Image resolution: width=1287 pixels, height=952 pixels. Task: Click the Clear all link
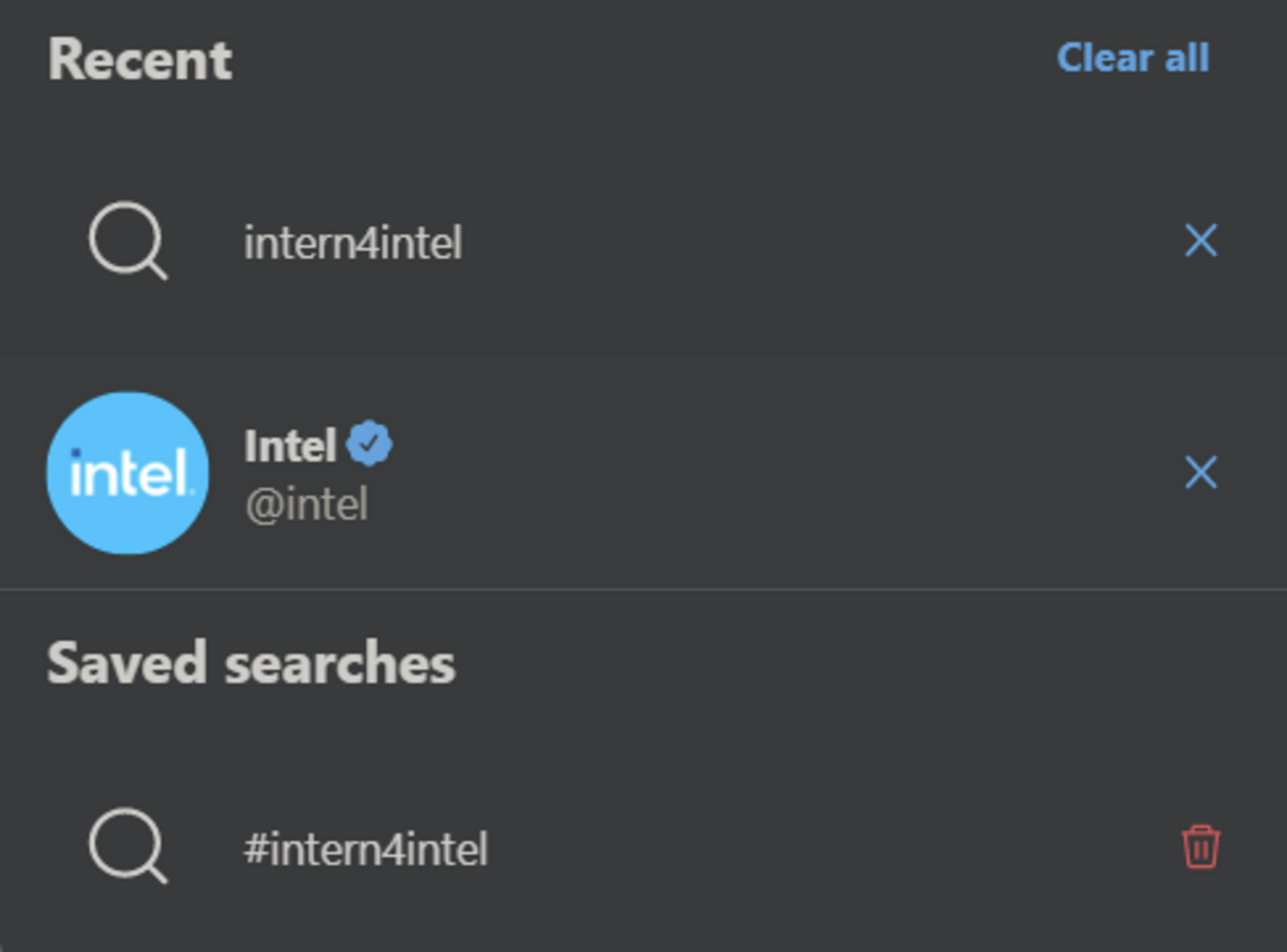coord(1132,58)
